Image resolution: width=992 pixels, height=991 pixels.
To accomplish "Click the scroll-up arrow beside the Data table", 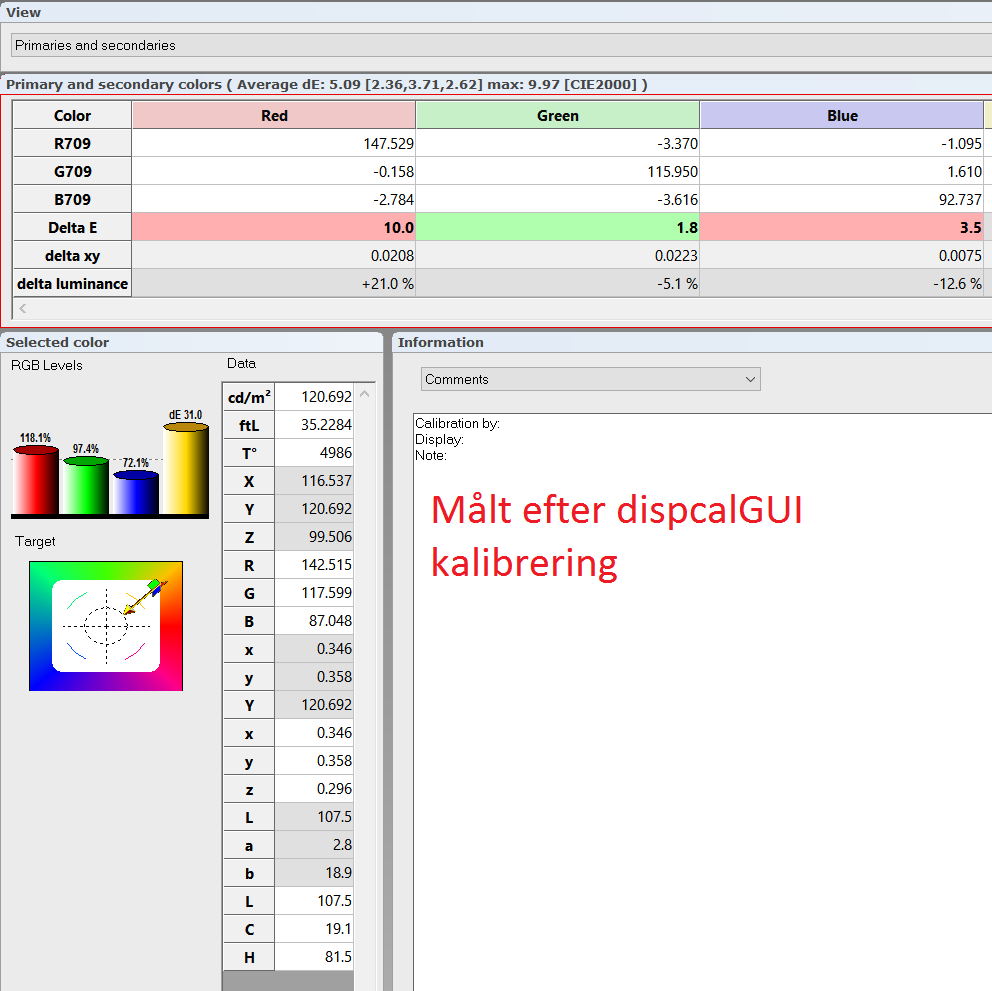I will click(364, 392).
